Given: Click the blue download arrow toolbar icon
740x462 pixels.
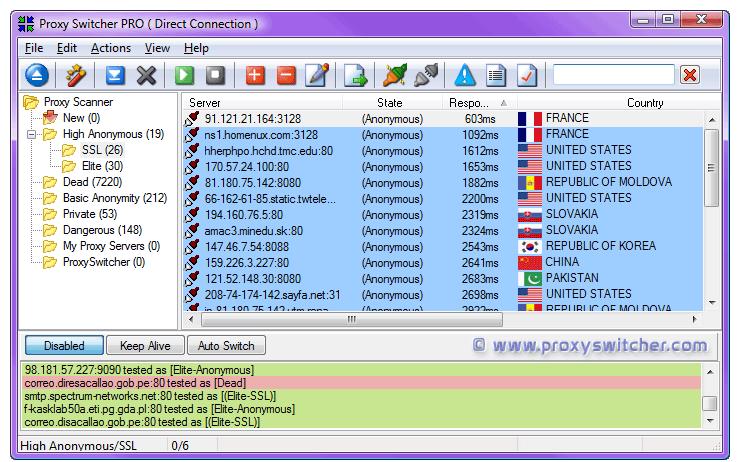Looking at the screenshot, I should click(115, 75).
